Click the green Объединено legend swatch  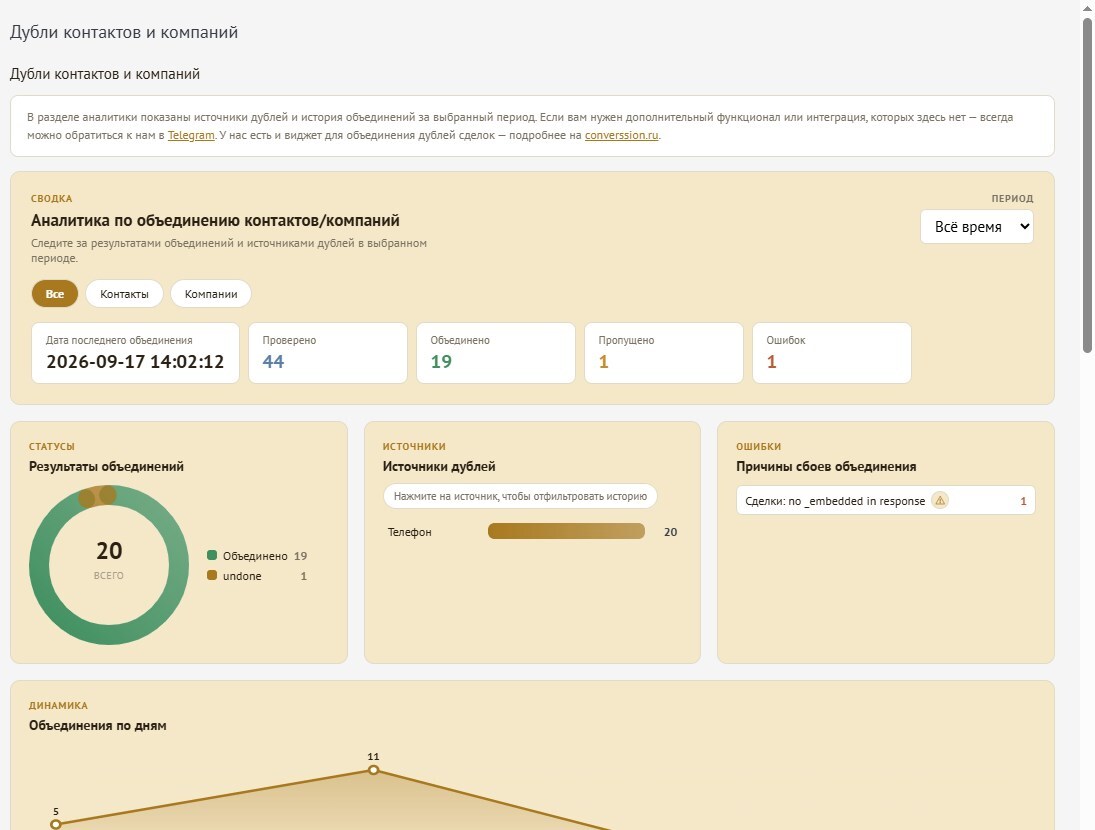[x=212, y=555]
